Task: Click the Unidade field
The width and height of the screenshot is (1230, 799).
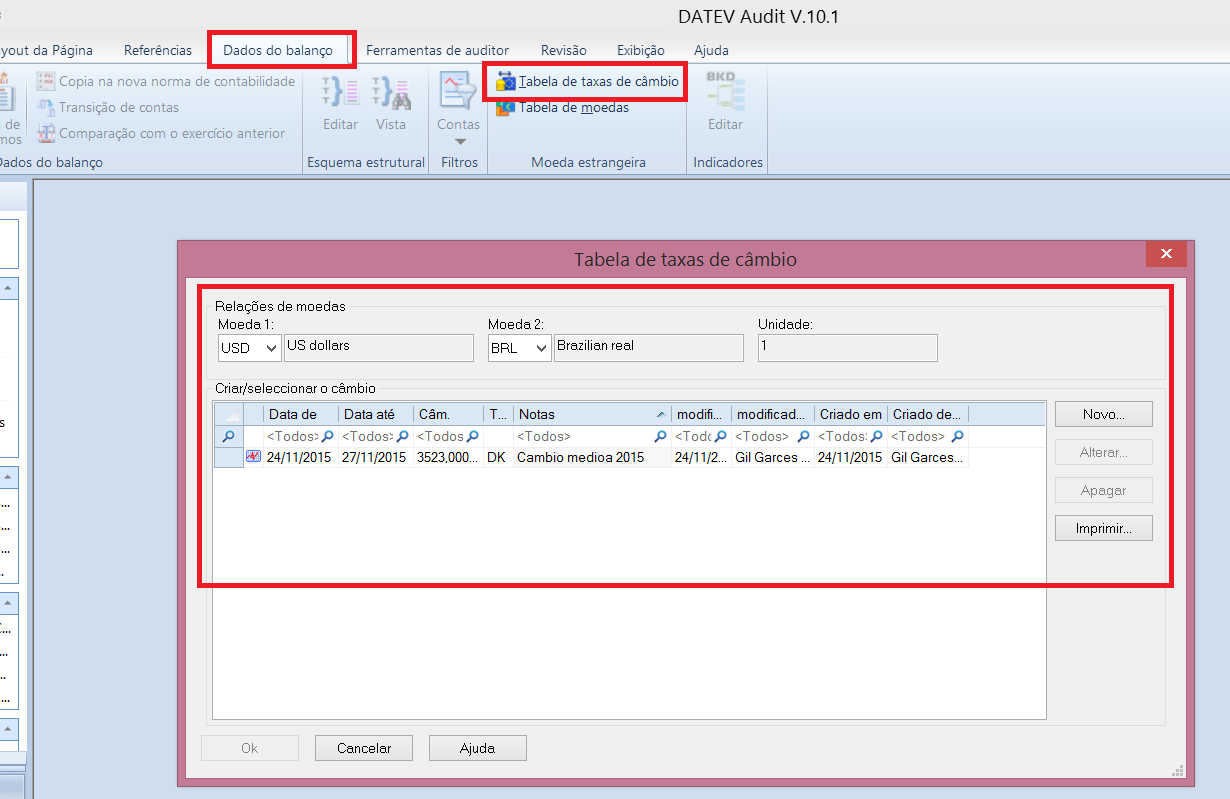Action: [848, 348]
